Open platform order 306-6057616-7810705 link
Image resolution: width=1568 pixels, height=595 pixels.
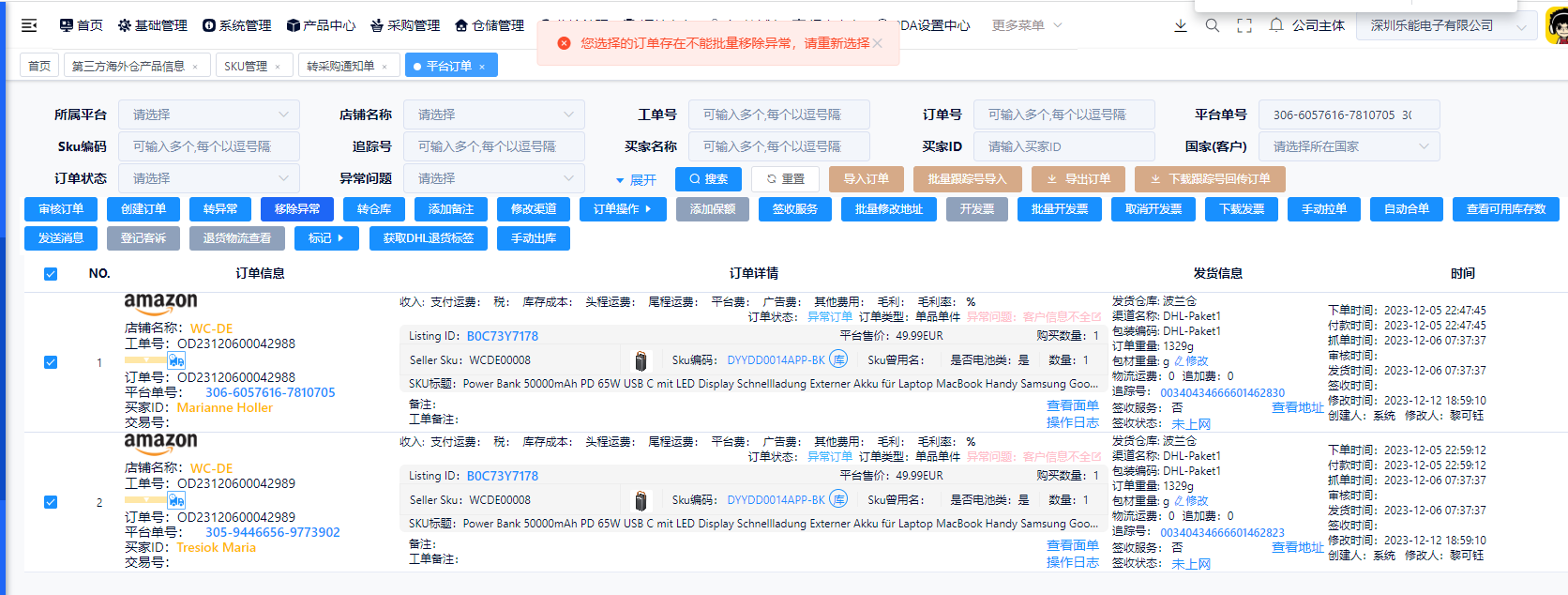click(270, 393)
